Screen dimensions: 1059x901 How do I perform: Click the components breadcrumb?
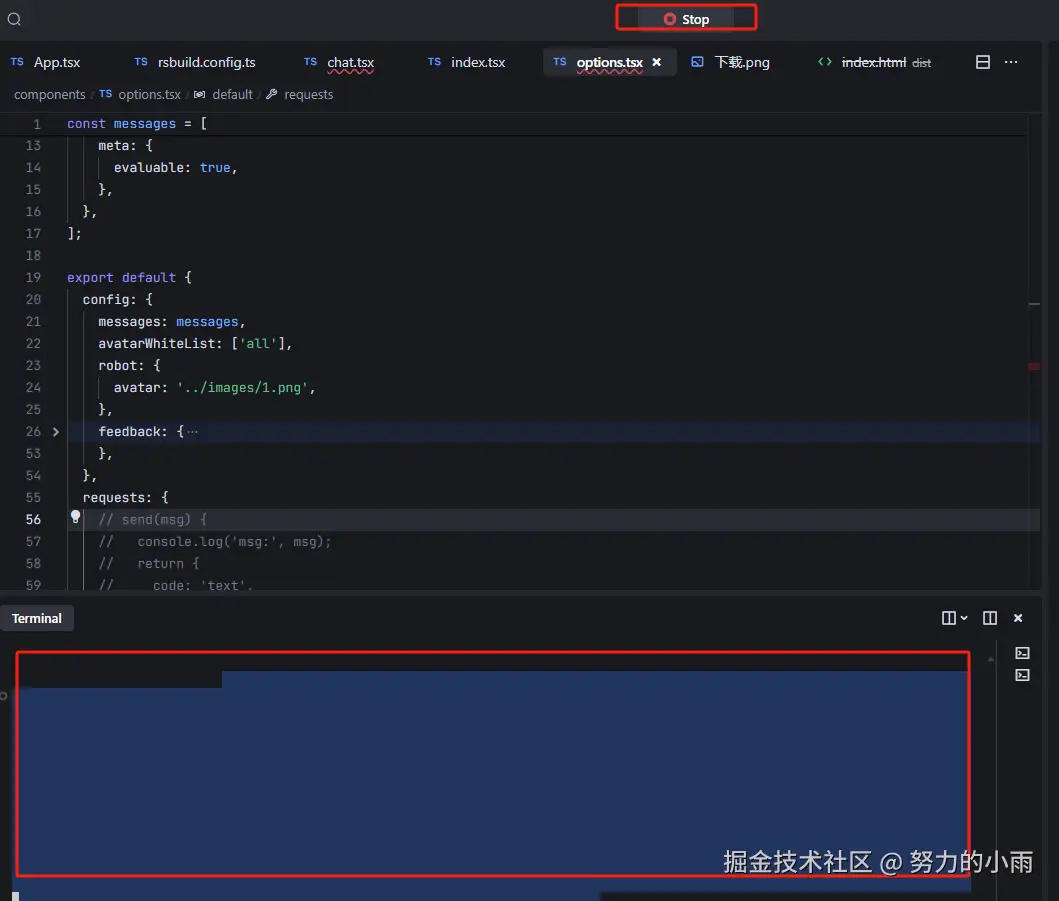(49, 94)
